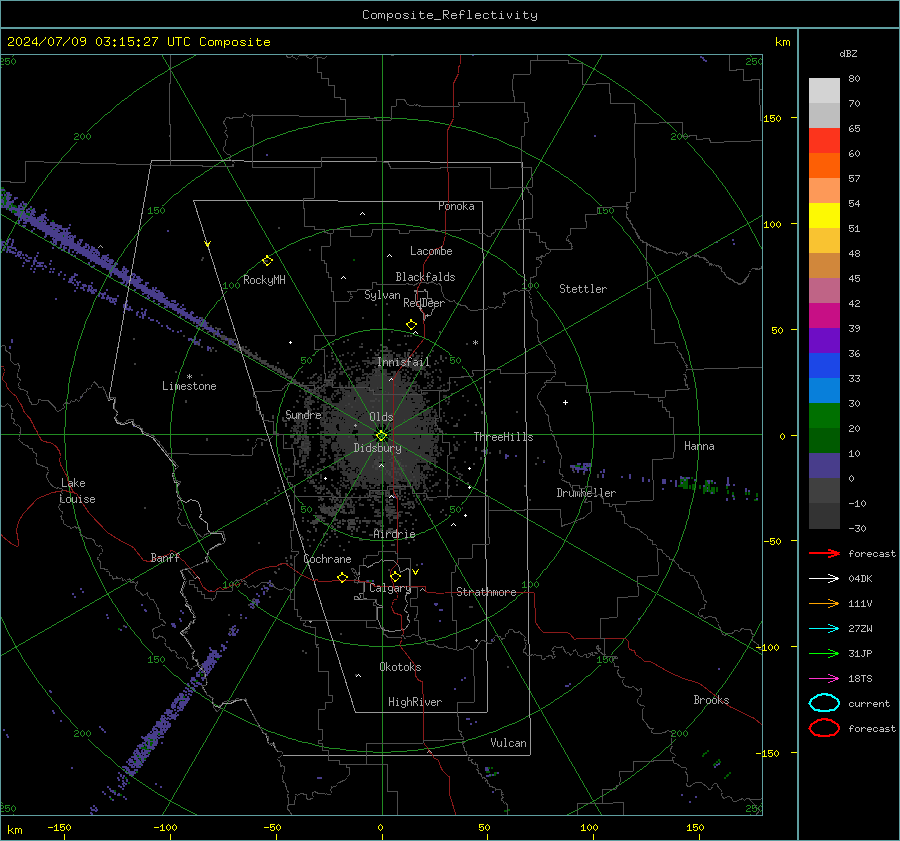Click the red forecast arrow in the legend
This screenshot has height=841, width=900.
pos(824,553)
